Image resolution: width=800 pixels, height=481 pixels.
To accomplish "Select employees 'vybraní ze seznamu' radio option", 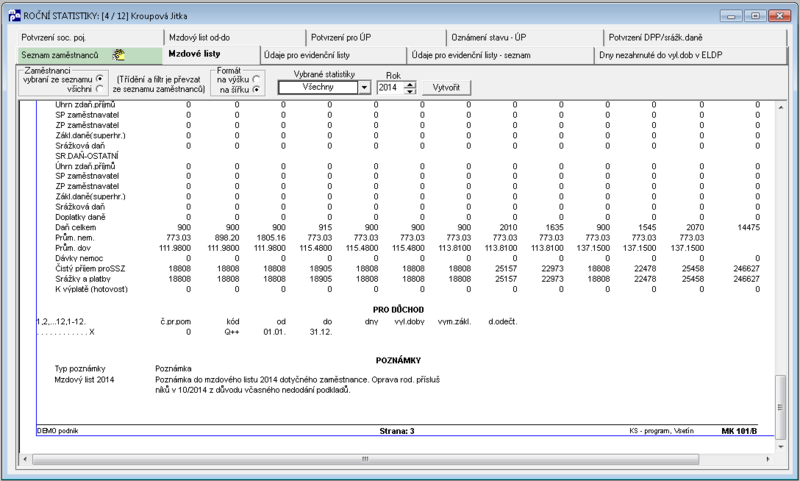I will pos(99,79).
